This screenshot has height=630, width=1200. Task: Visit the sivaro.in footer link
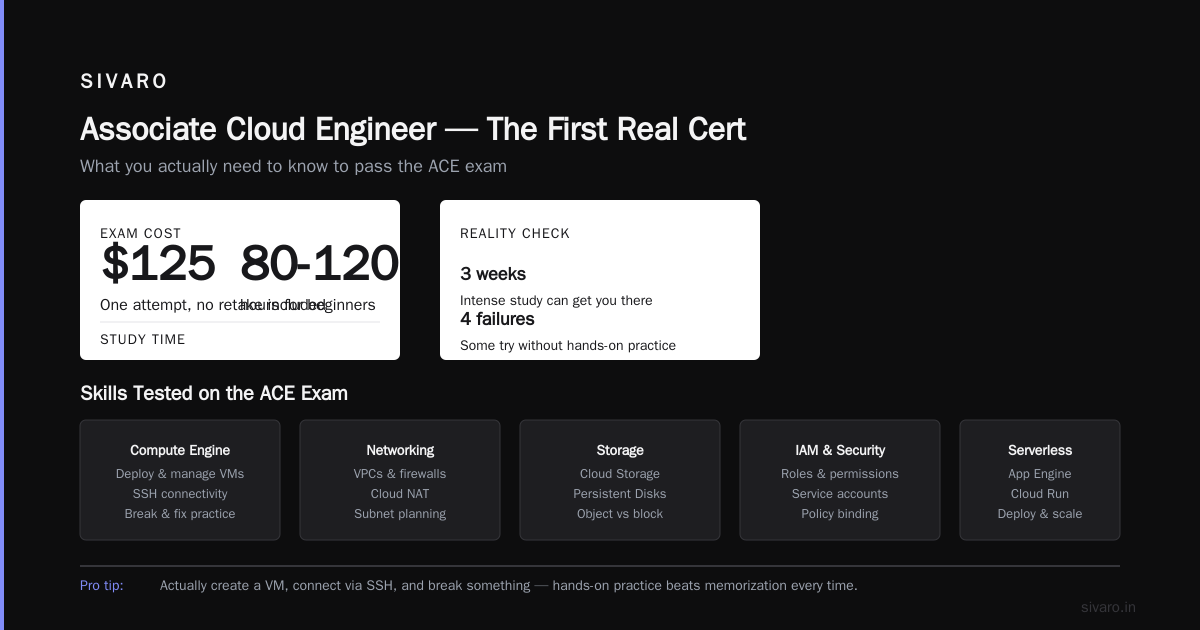tap(1108, 607)
